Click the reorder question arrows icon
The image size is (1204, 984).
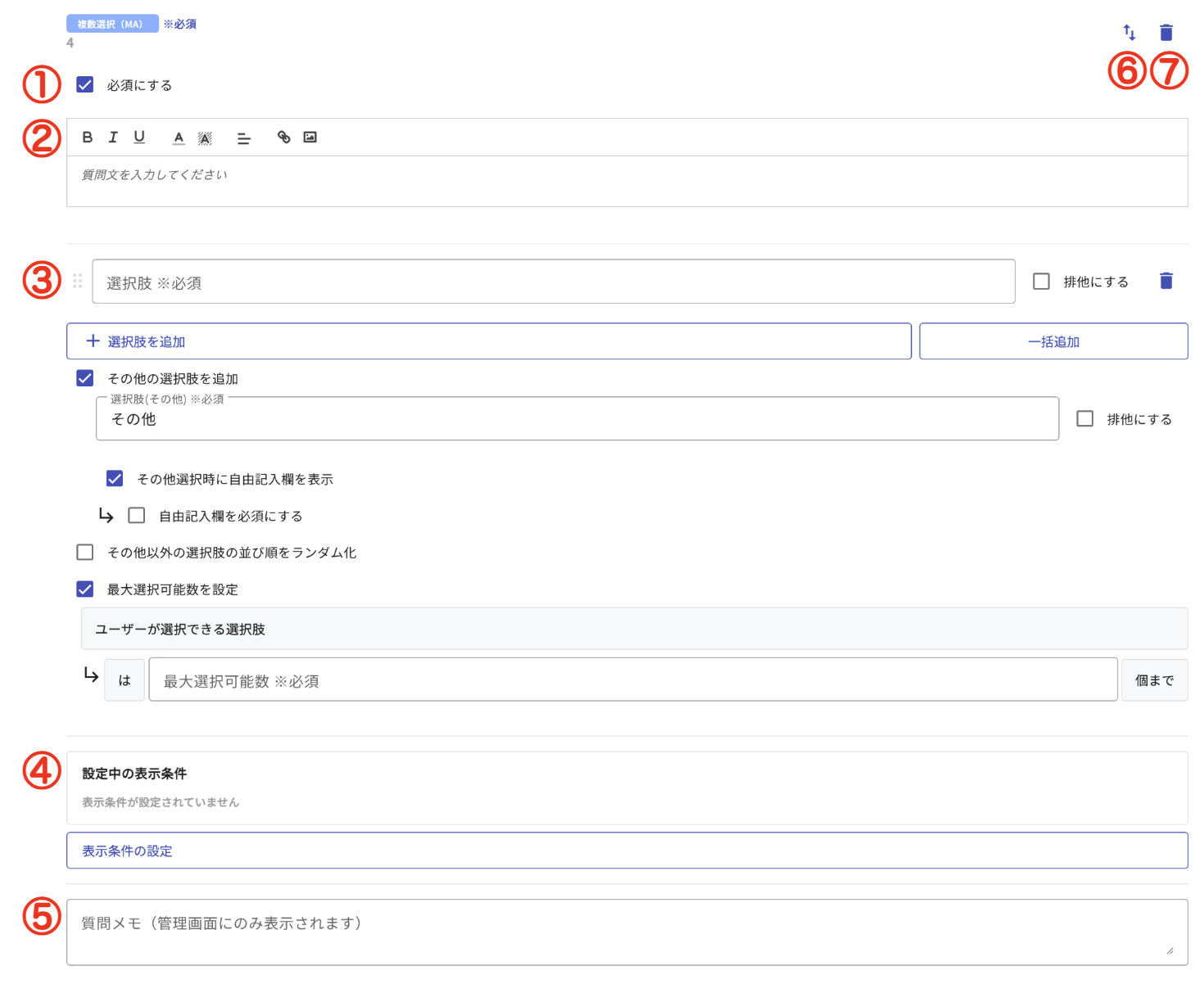point(1129,32)
